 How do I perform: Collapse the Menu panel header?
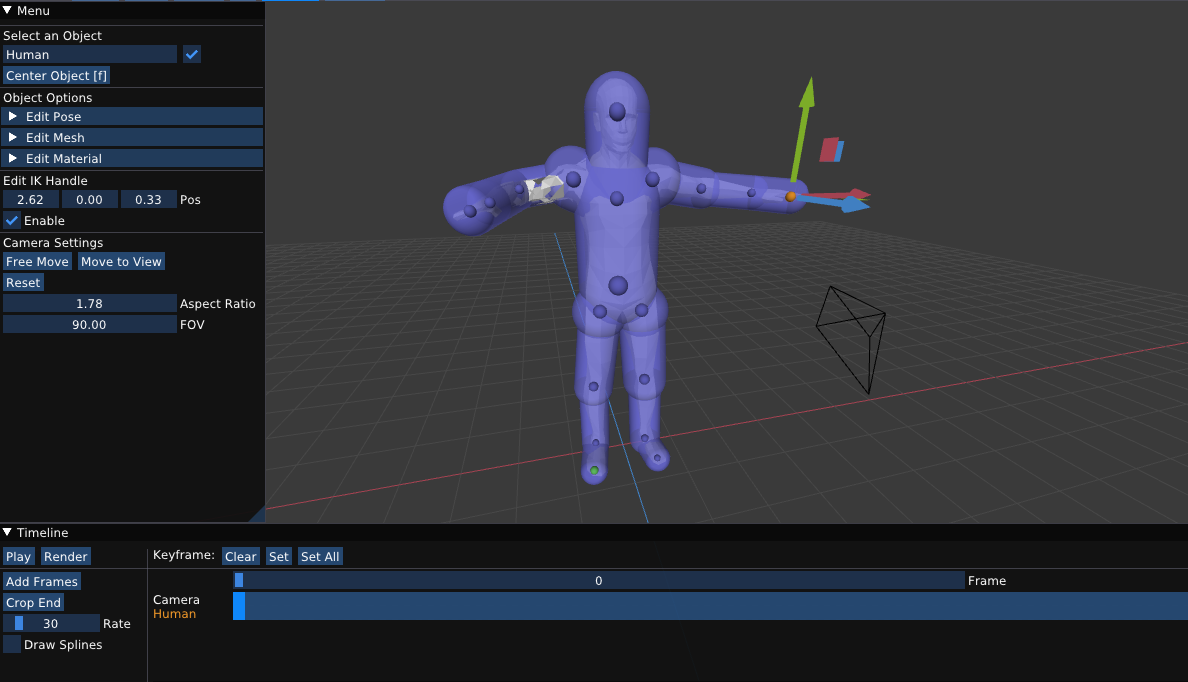[8, 10]
